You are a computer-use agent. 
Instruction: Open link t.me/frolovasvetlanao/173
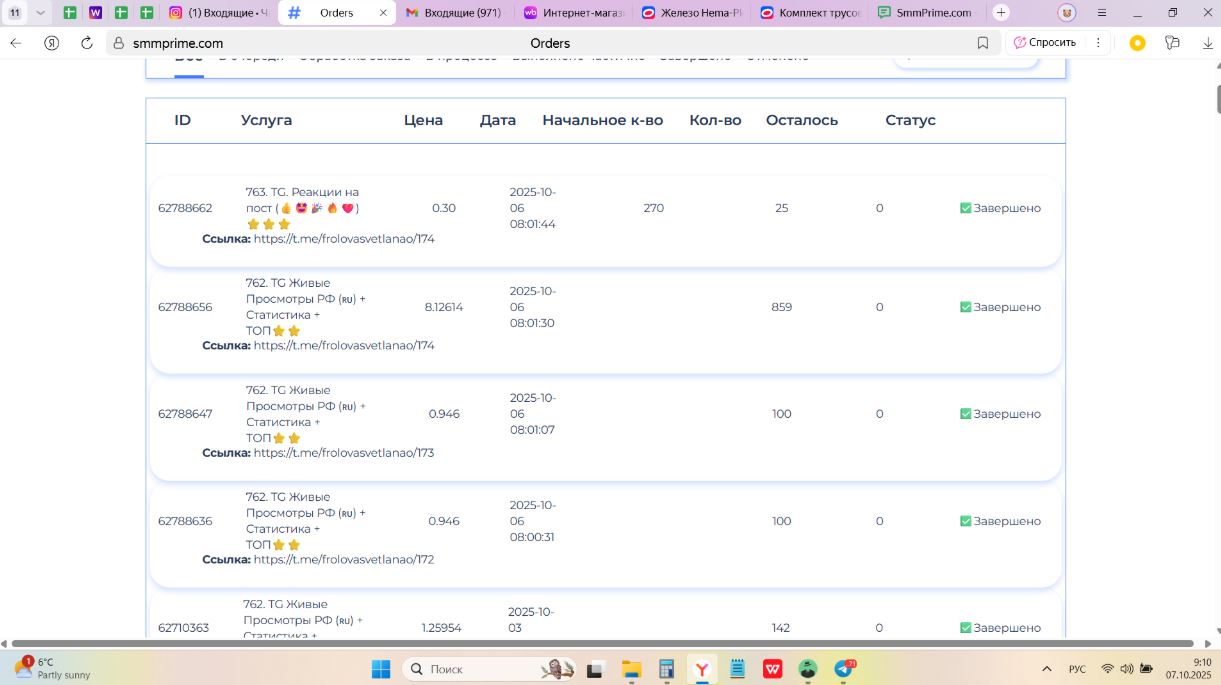coord(343,453)
